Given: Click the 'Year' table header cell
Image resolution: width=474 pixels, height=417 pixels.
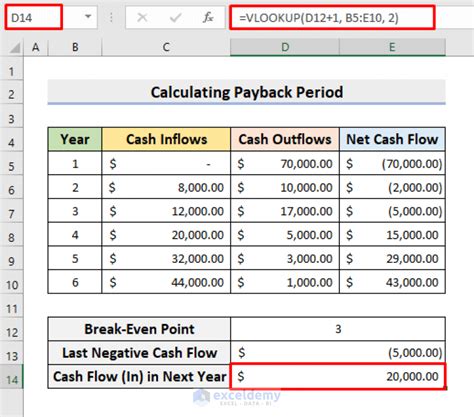Looking at the screenshot, I should [x=75, y=139].
